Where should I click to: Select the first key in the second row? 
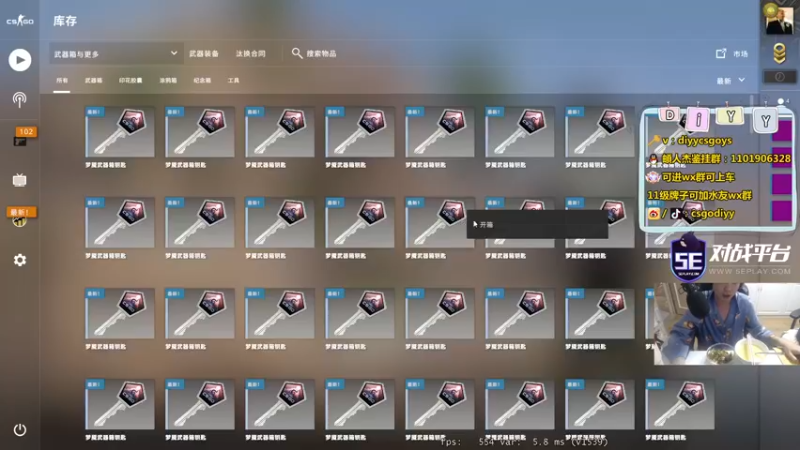(120, 222)
